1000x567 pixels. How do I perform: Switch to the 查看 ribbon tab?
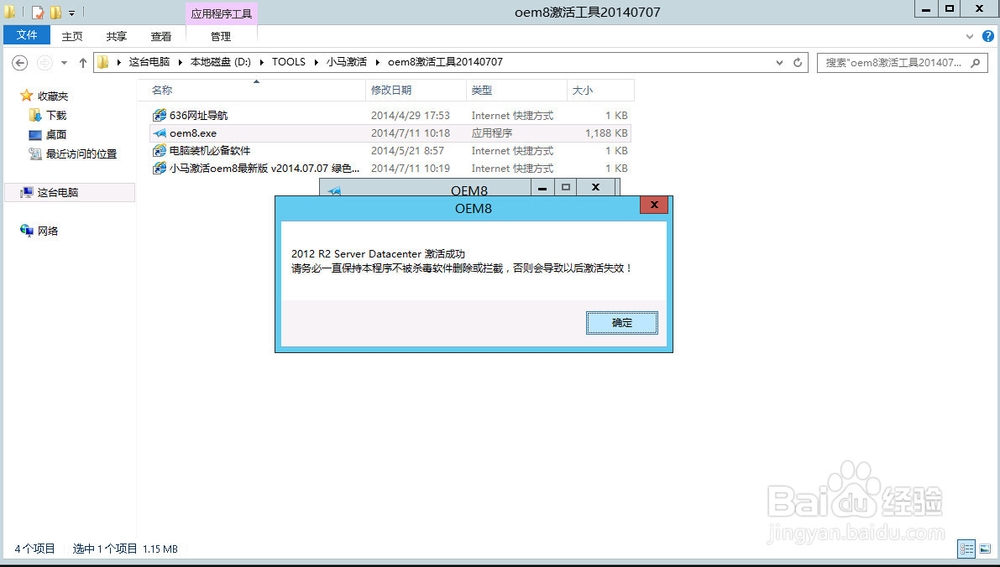(161, 36)
